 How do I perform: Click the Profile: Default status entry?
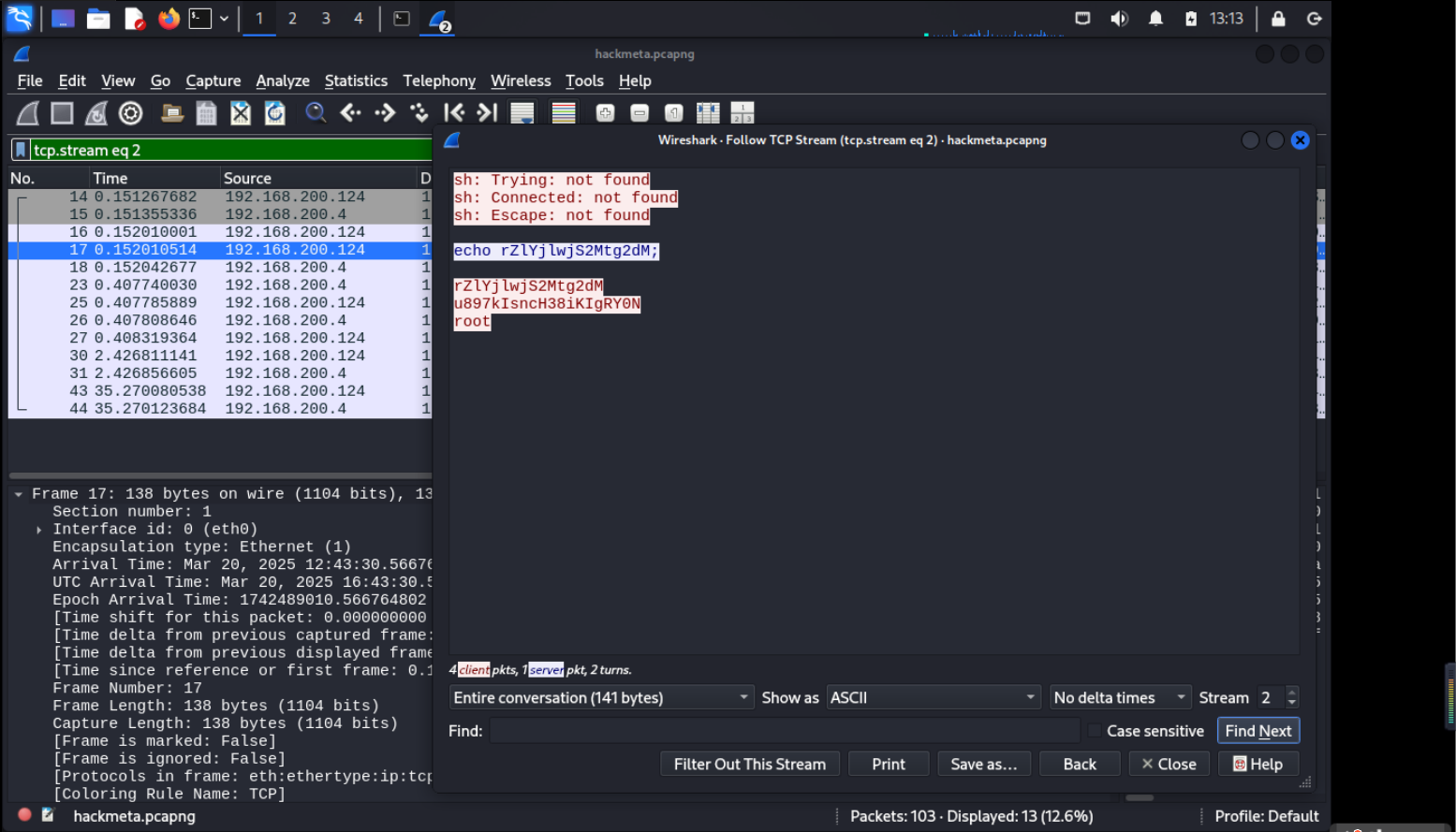(1266, 816)
